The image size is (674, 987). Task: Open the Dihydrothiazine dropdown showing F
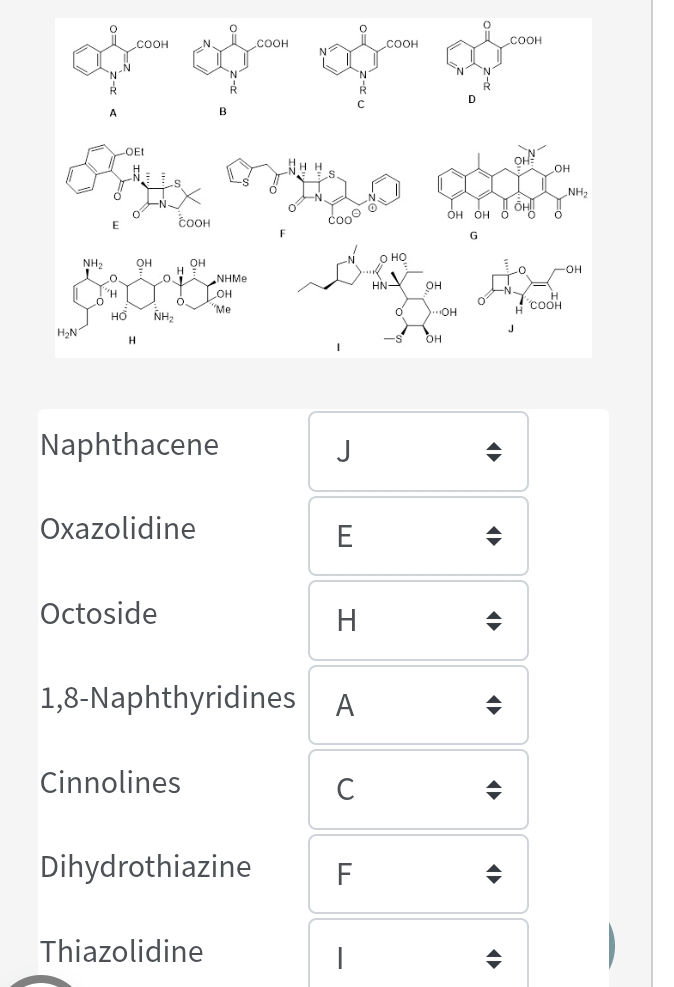(418, 873)
